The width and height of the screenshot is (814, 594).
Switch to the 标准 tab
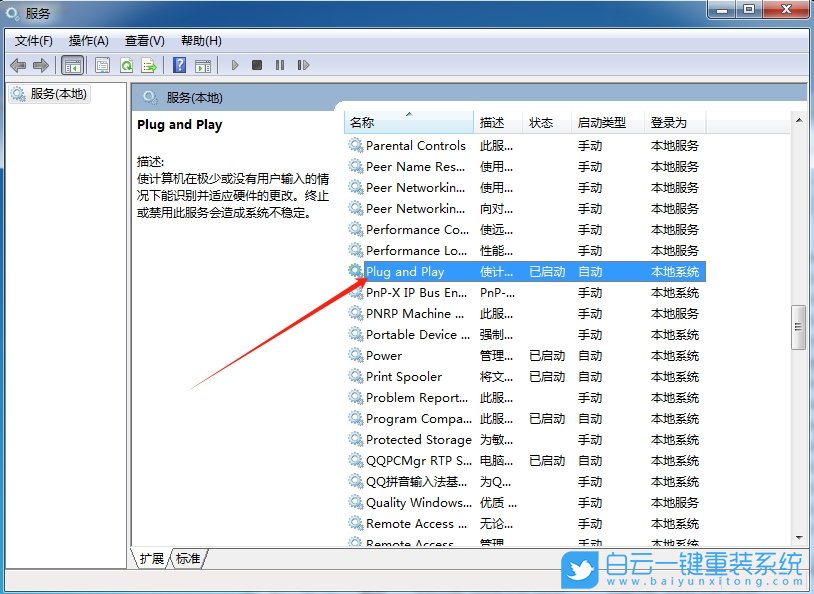point(186,559)
